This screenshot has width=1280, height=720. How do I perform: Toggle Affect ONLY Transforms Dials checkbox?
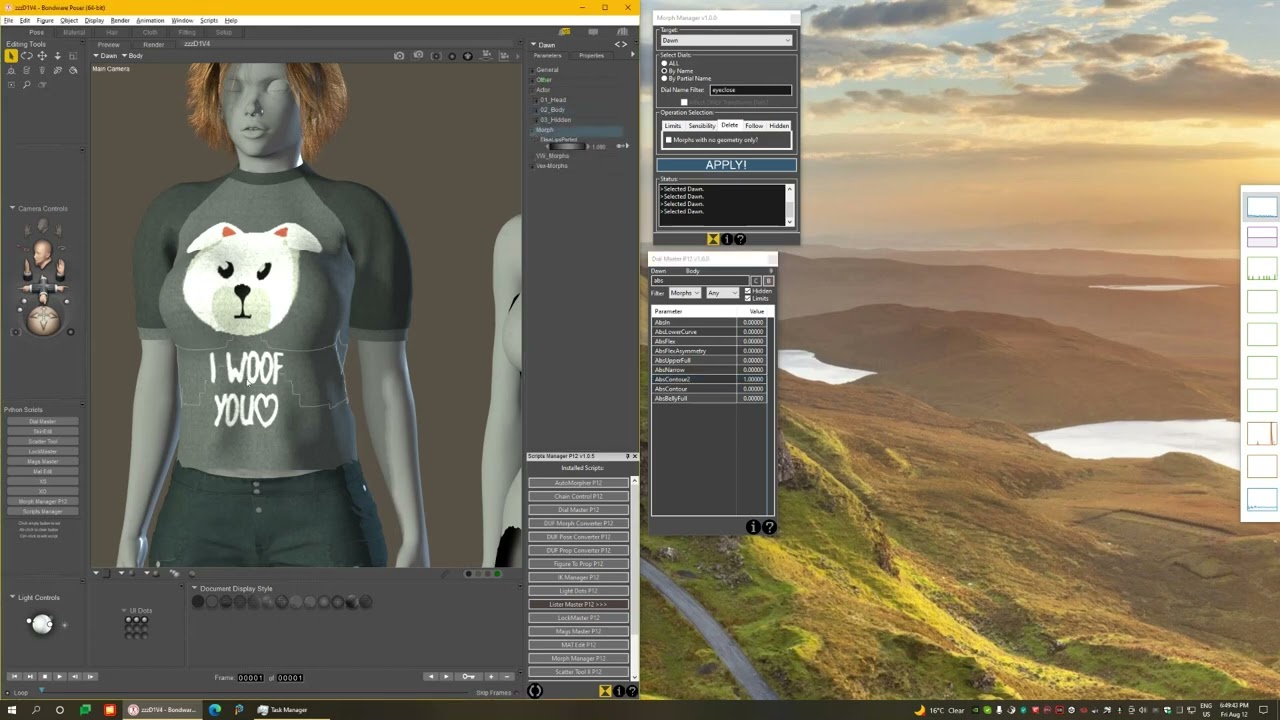click(684, 102)
